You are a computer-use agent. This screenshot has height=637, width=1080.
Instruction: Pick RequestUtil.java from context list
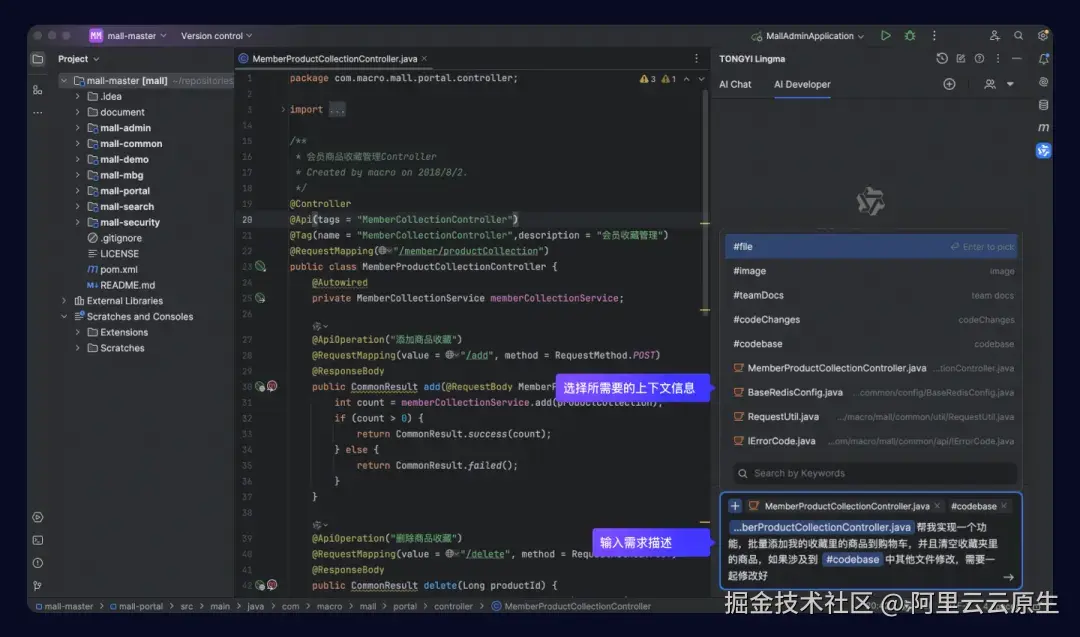tap(871, 417)
